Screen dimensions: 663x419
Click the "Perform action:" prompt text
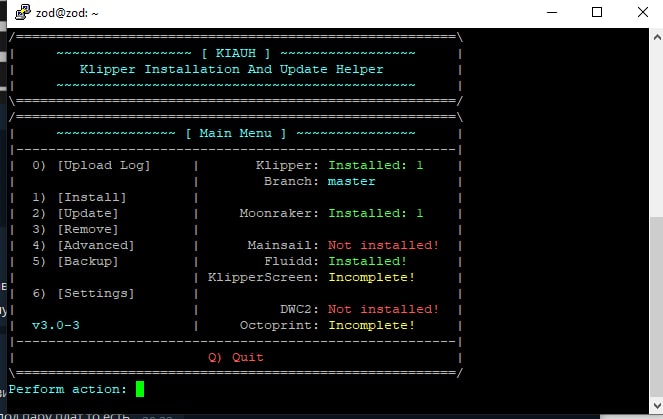click(68, 389)
